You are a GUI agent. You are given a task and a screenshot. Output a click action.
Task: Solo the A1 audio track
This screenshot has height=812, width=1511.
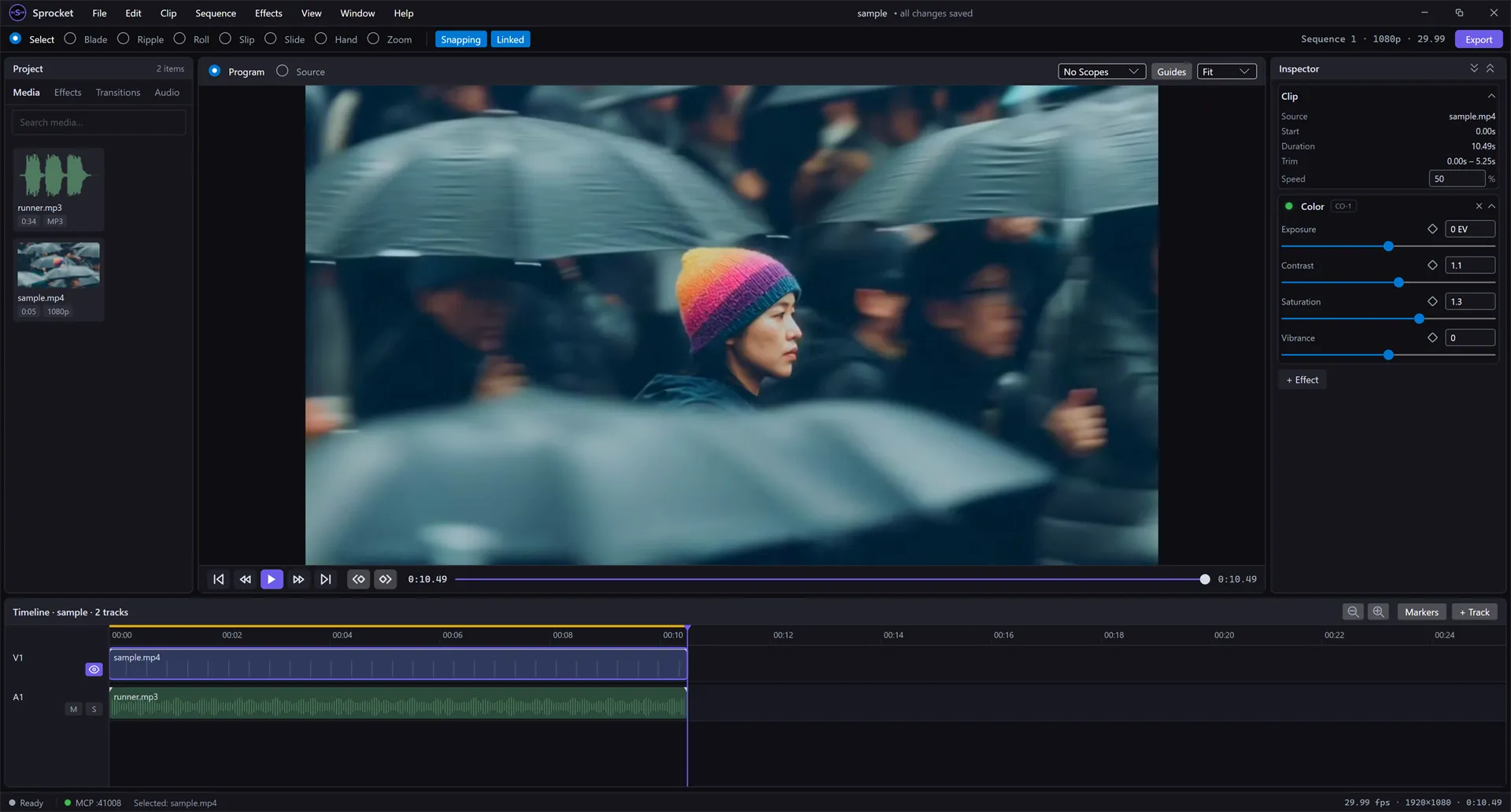click(94, 709)
